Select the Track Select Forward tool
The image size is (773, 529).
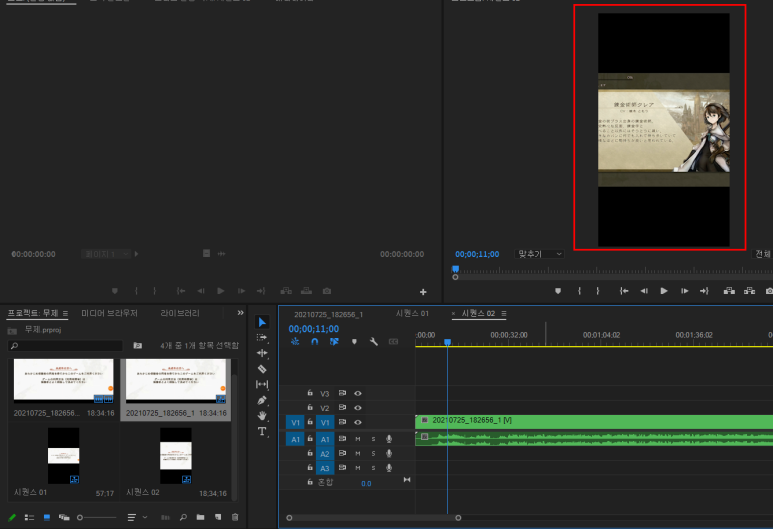tap(262, 338)
